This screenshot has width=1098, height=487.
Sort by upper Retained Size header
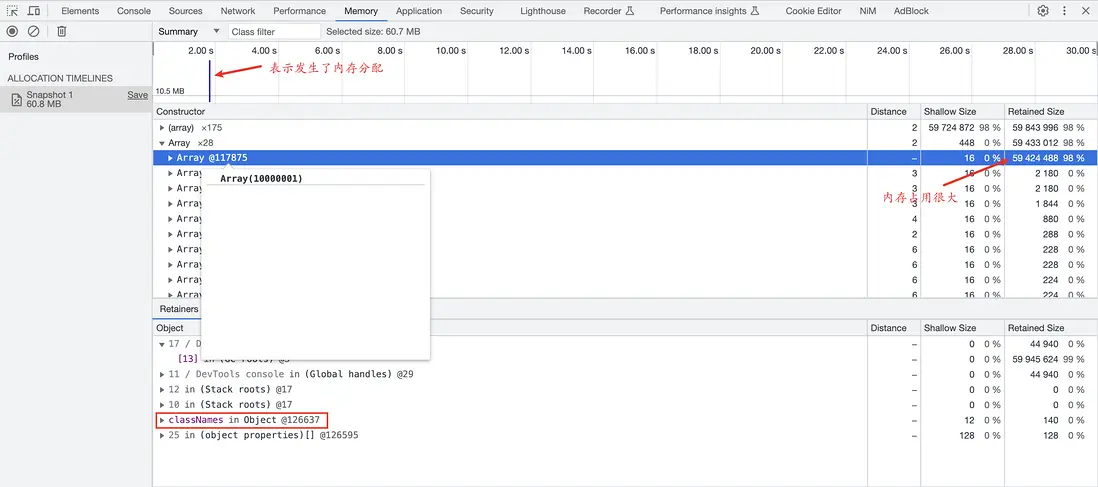point(1050,111)
